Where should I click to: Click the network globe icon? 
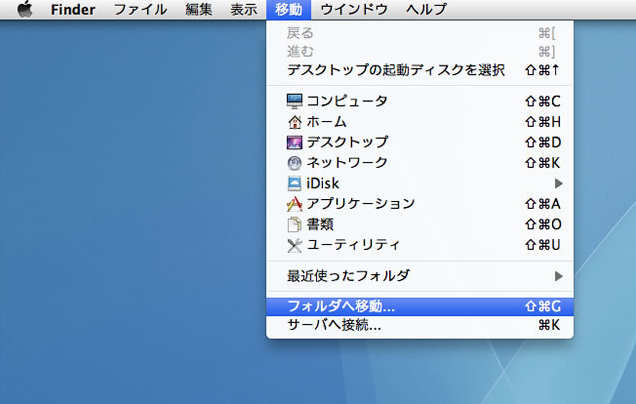[294, 163]
